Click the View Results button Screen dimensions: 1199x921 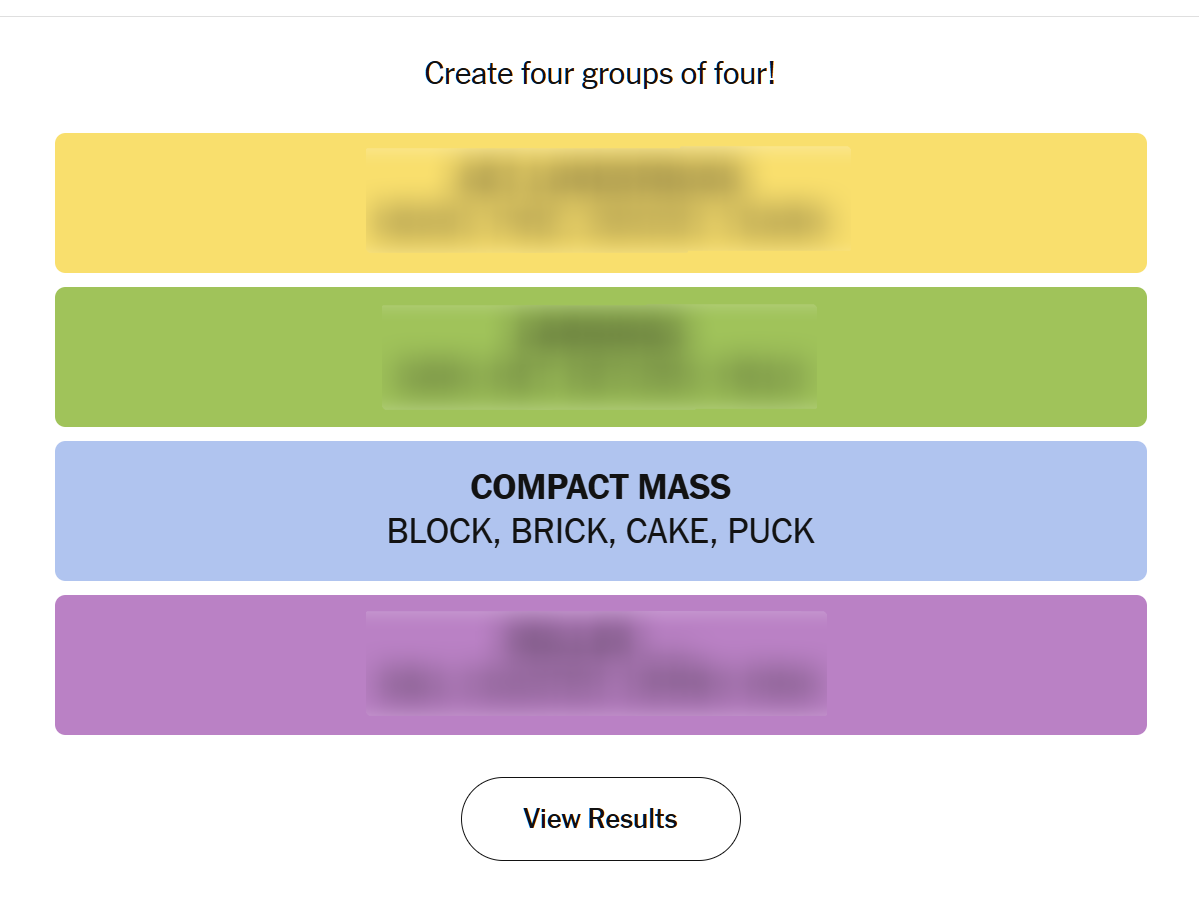[600, 819]
